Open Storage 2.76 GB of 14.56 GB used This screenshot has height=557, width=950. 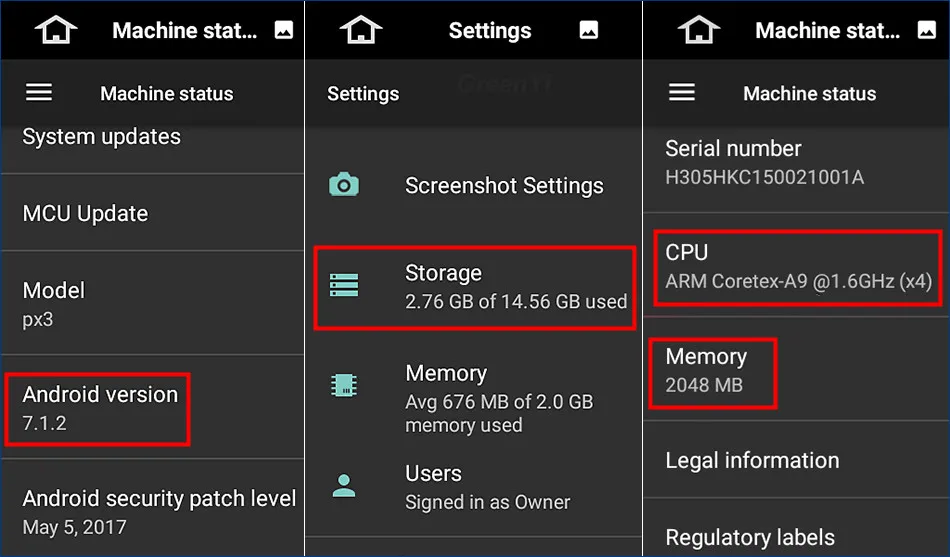pos(474,286)
